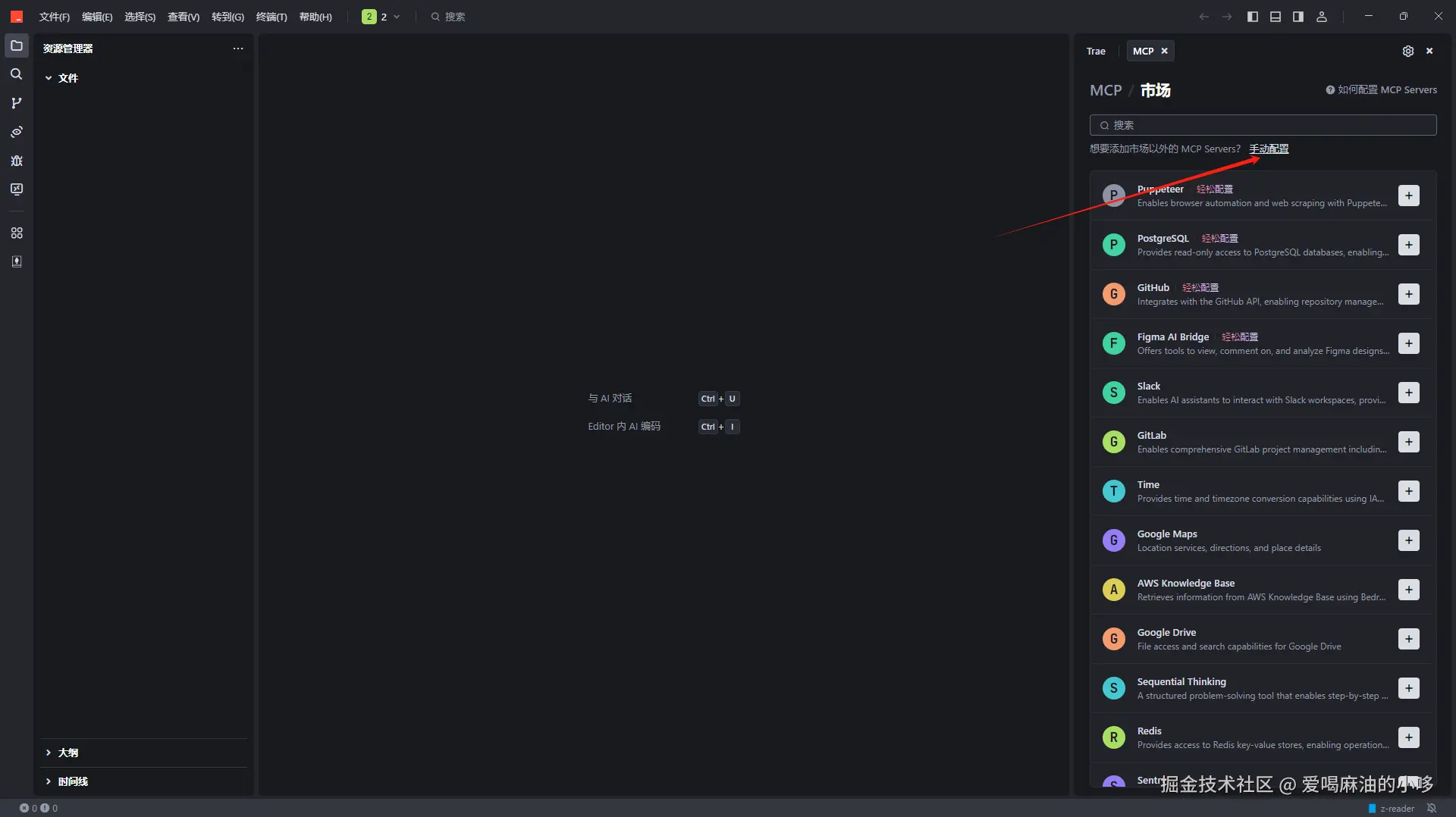Screen dimensions: 1456x817
Task: Focus the title bar search box
Action: [x=447, y=17]
